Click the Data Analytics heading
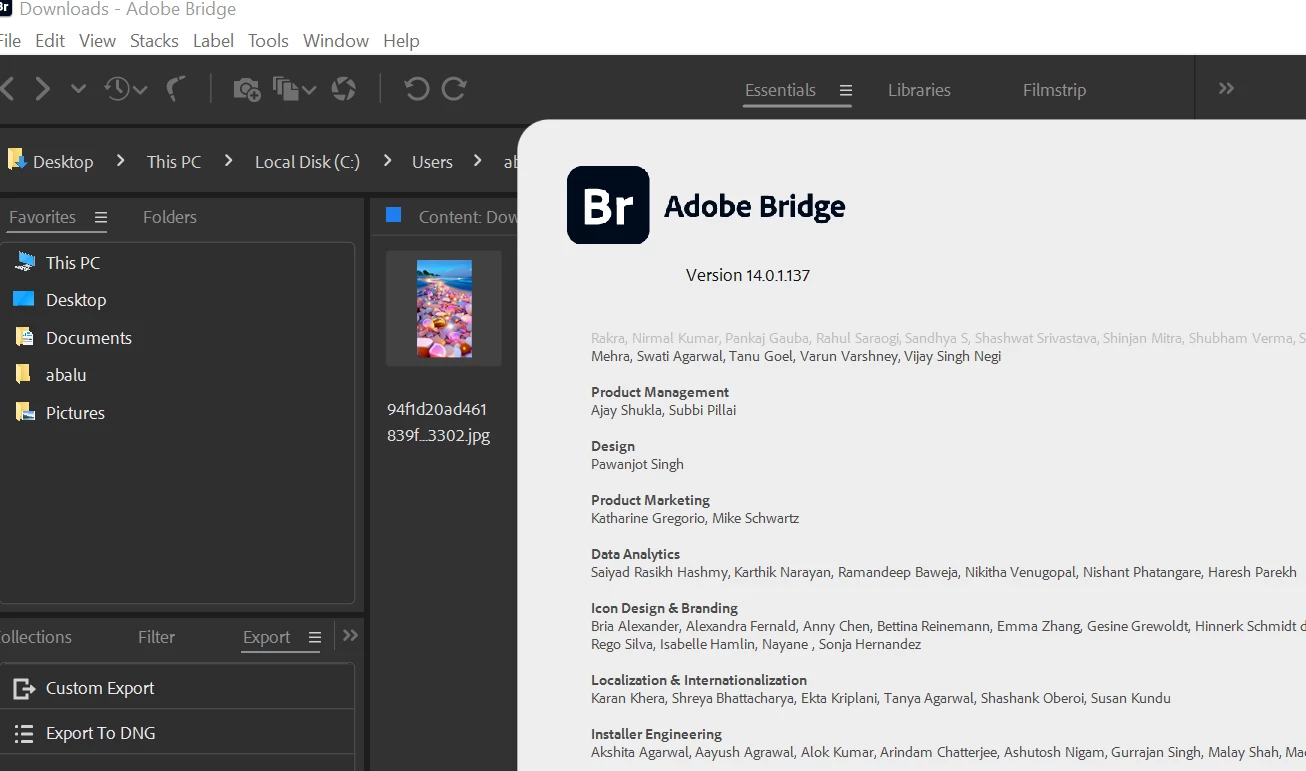Viewport: 1306px width, 771px height. click(x=635, y=554)
